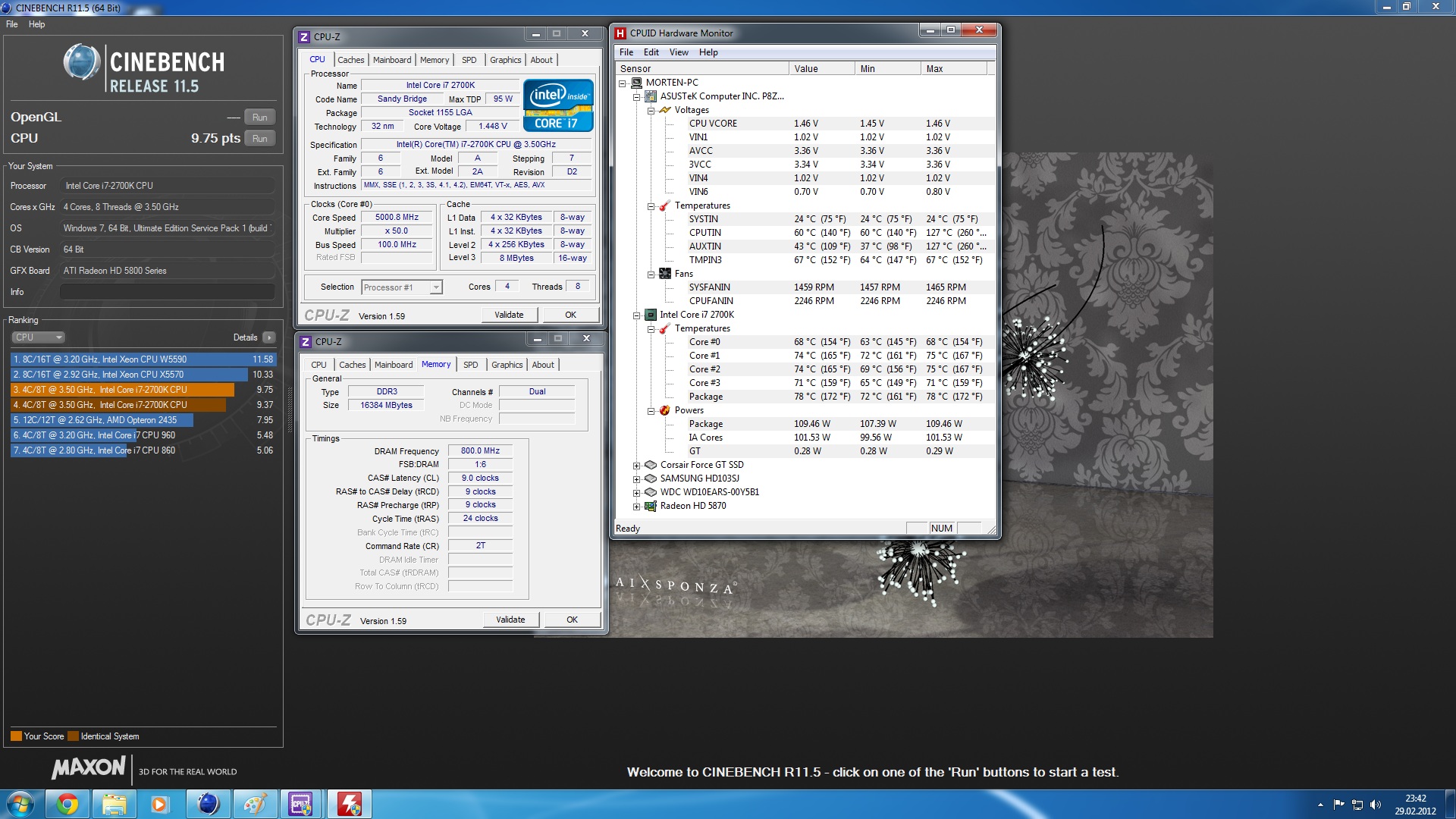1456x819 pixels.
Task: Open the Cinebench File menu
Action: tap(12, 24)
